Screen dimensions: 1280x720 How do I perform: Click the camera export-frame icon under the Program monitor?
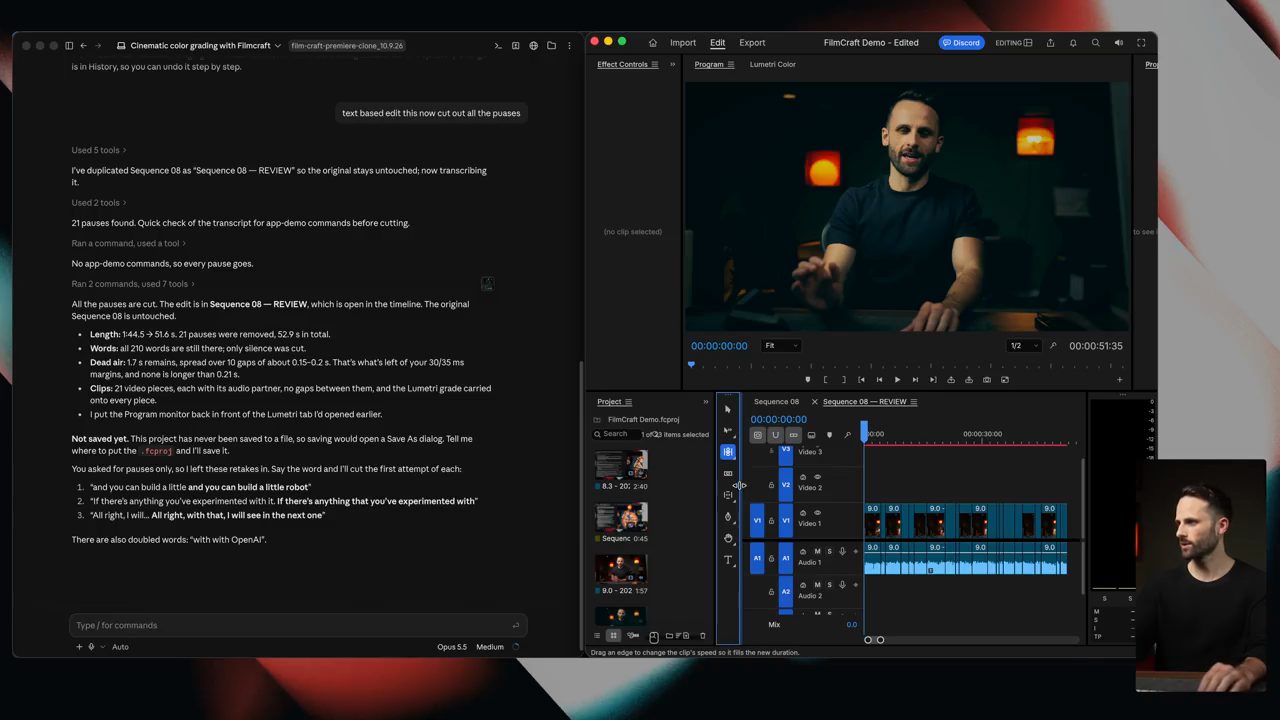tap(987, 380)
